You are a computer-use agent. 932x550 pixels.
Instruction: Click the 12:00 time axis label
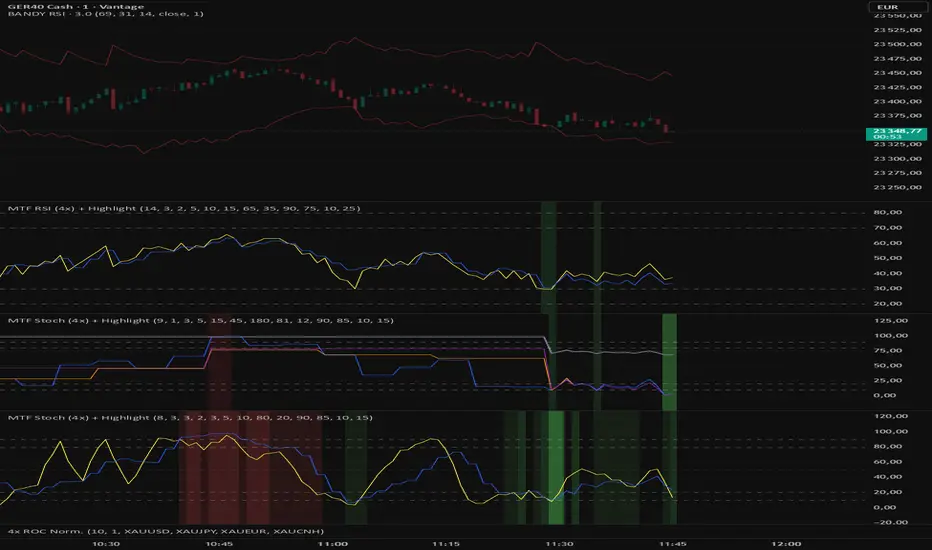click(786, 544)
